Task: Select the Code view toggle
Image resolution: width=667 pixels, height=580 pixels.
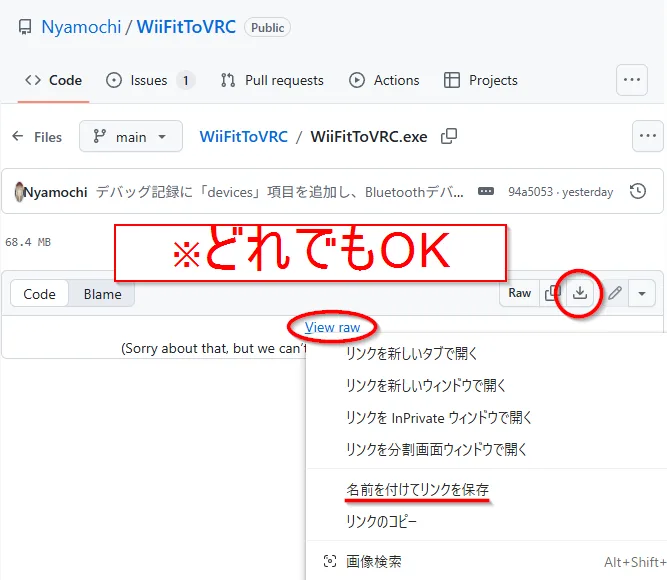Action: tap(39, 294)
